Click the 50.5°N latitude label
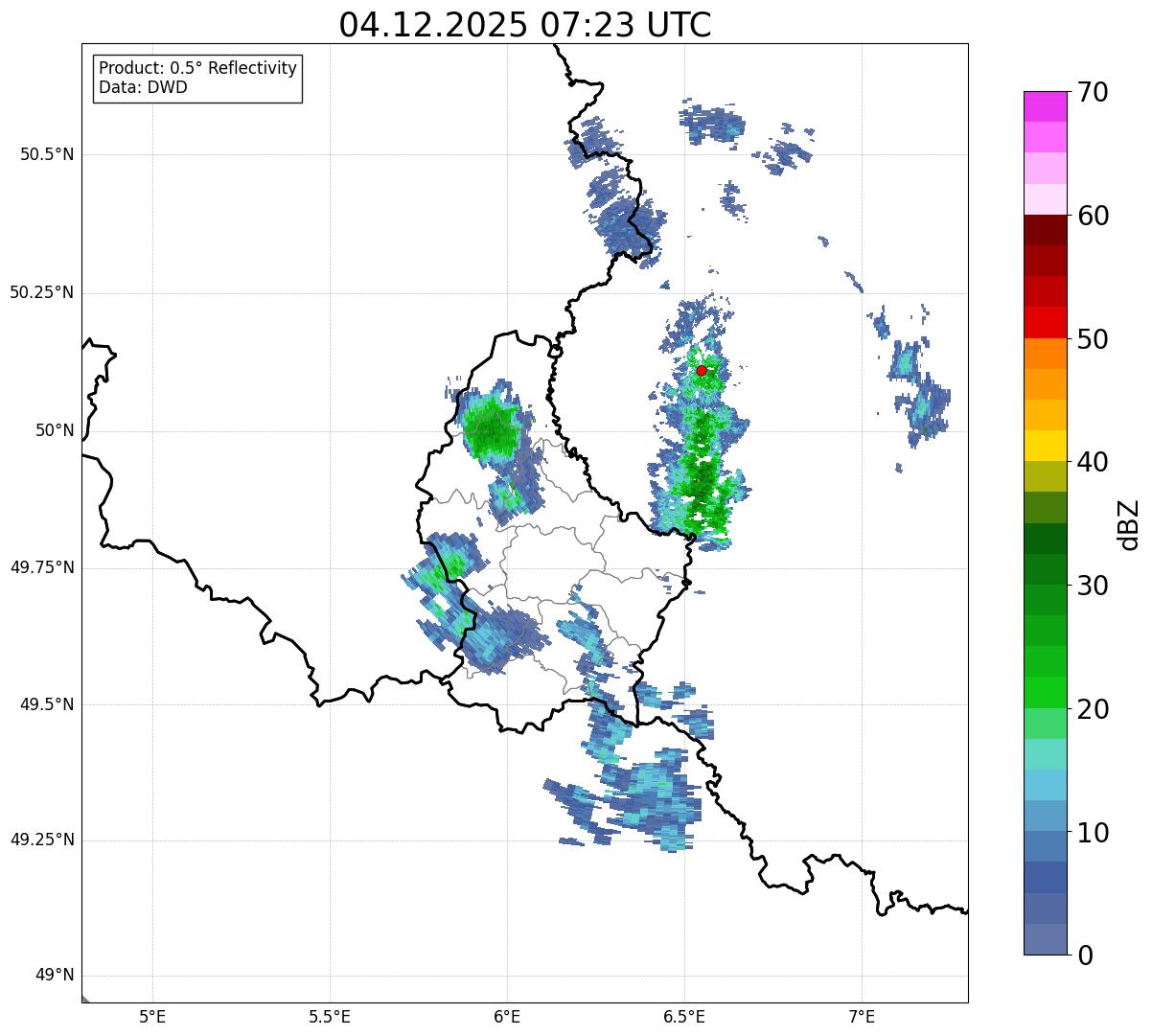Screen dimensions: 1152x1036 click(47, 154)
